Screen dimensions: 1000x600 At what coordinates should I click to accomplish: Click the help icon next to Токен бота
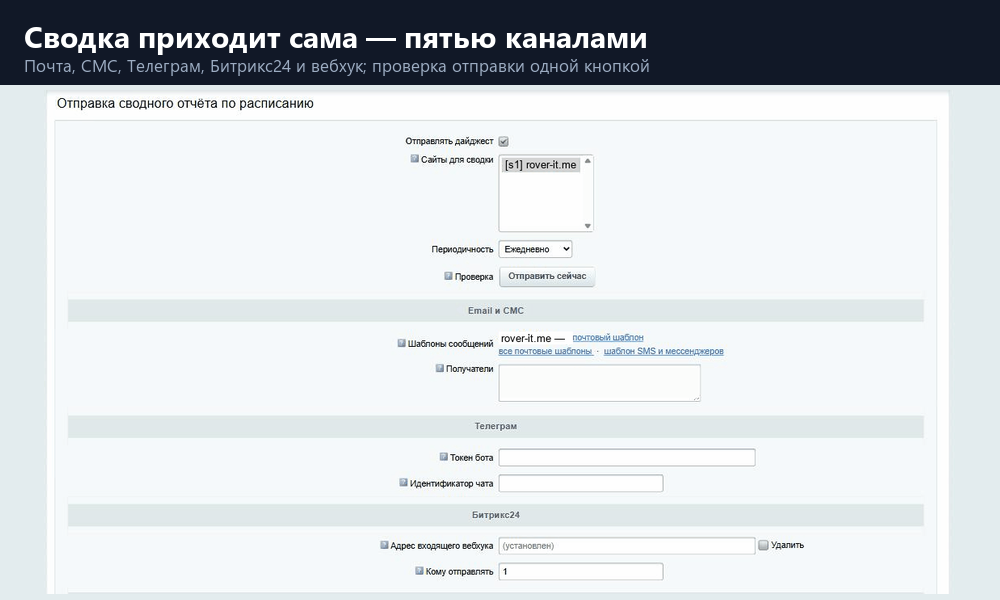[x=443, y=457]
